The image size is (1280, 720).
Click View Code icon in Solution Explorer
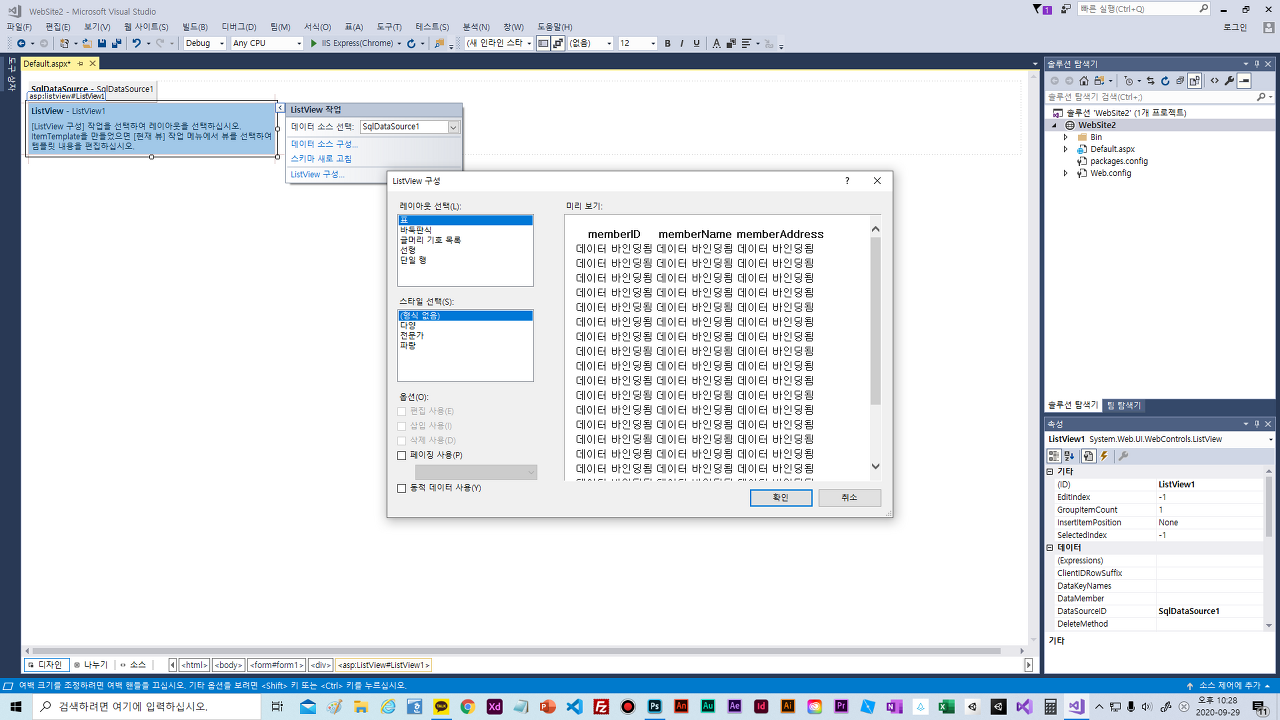[1214, 81]
